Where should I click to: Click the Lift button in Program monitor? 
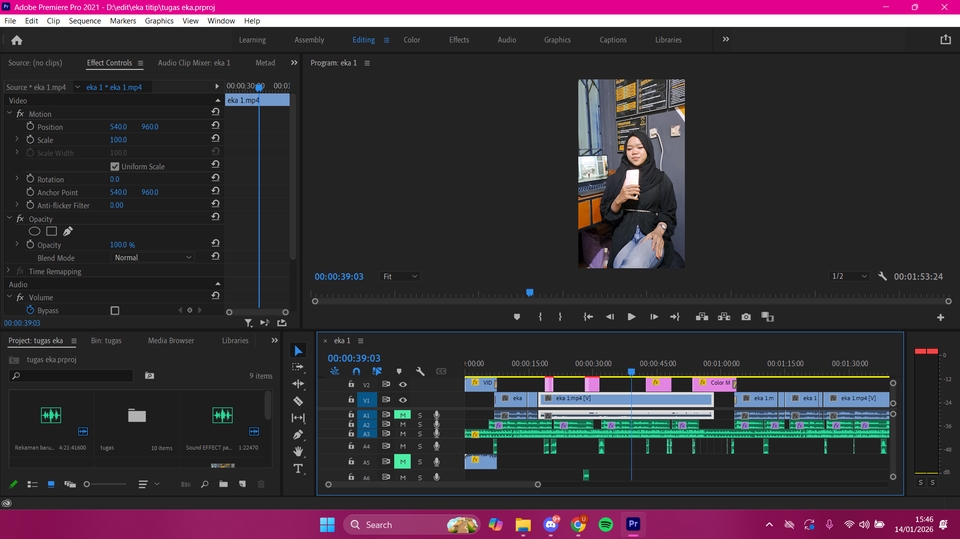702,317
